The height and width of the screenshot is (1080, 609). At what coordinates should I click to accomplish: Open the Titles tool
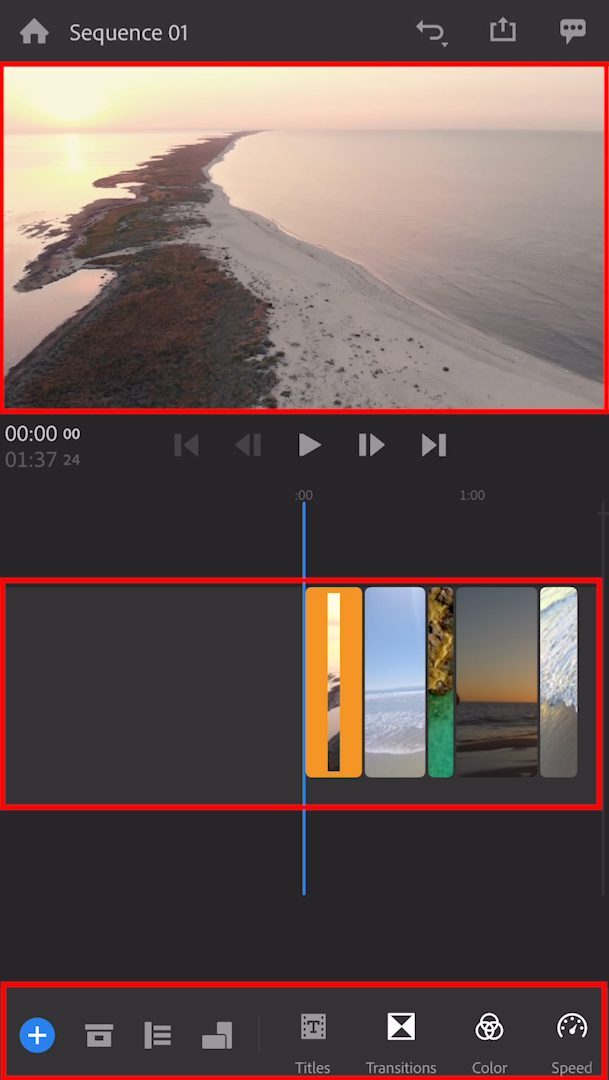click(313, 1042)
